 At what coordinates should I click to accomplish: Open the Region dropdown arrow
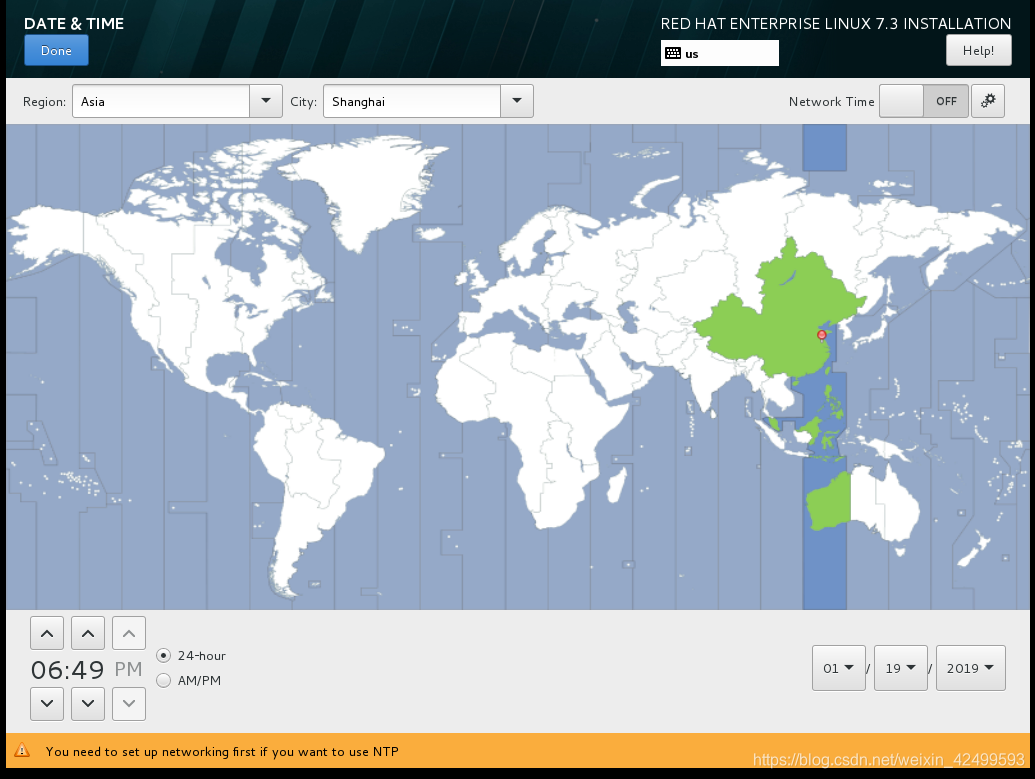click(266, 101)
